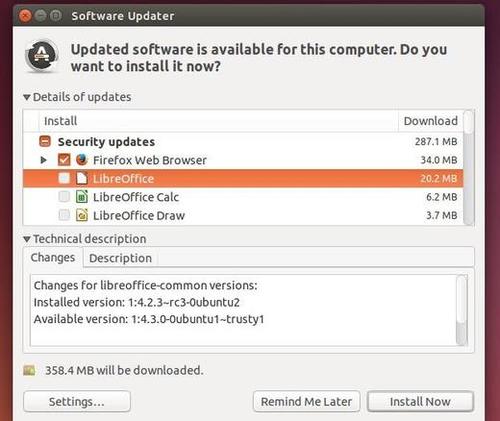The height and width of the screenshot is (421, 500).
Task: Expand the Firefox Web Browser tree row
Action: tap(43, 160)
